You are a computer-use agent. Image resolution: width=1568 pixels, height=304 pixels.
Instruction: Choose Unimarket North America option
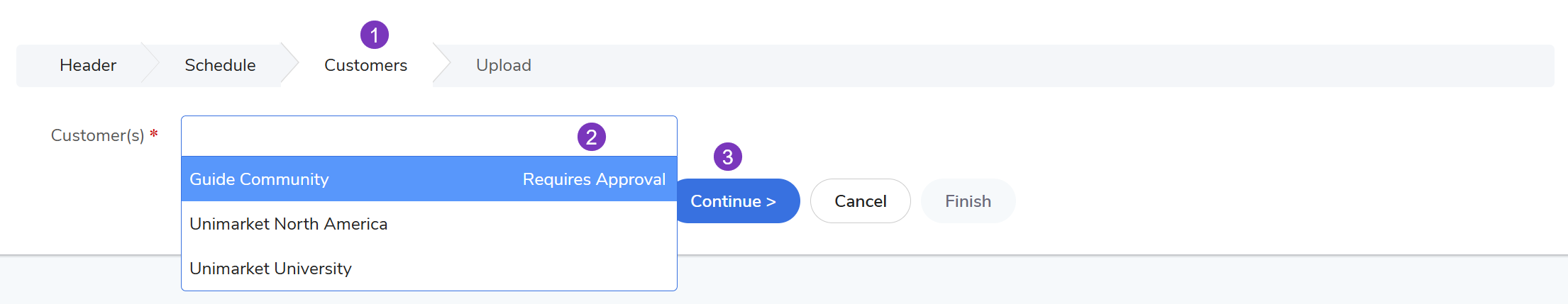288,224
